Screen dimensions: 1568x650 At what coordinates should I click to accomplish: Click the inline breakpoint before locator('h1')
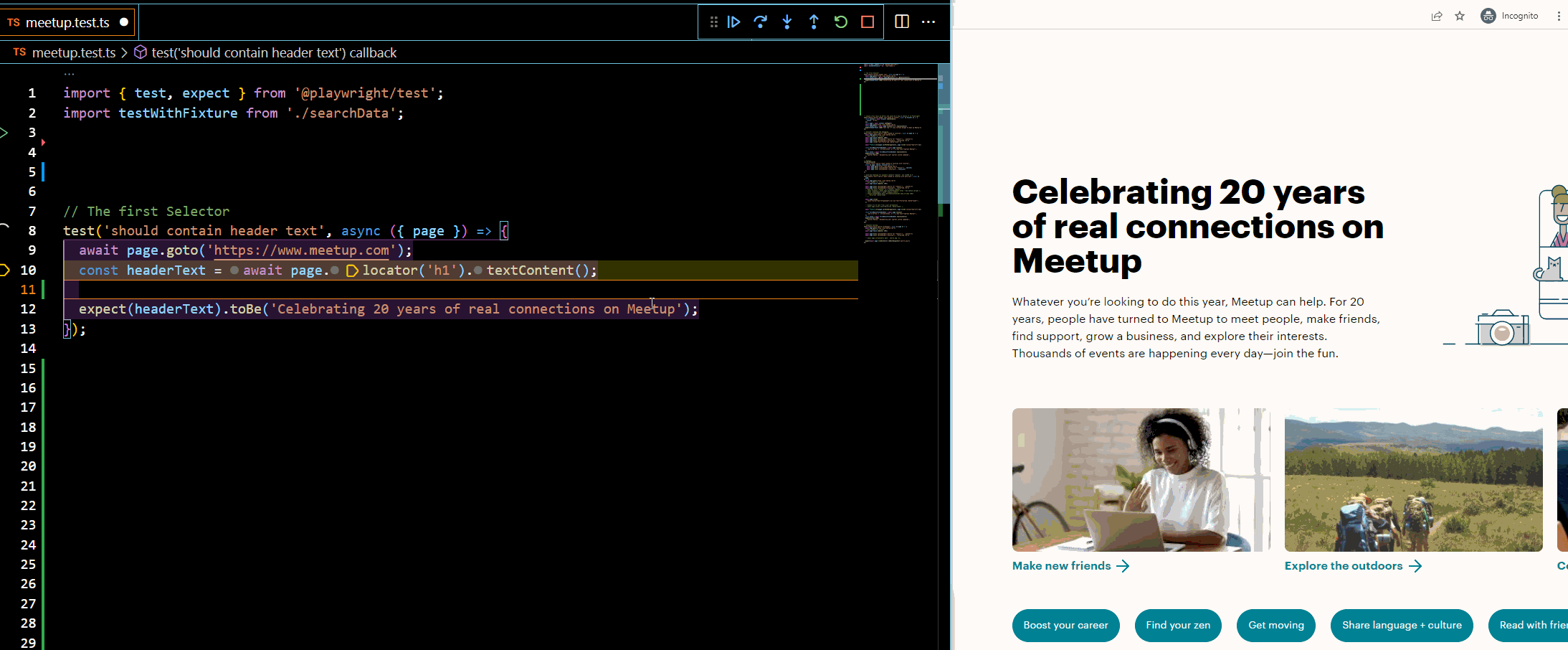(x=352, y=270)
